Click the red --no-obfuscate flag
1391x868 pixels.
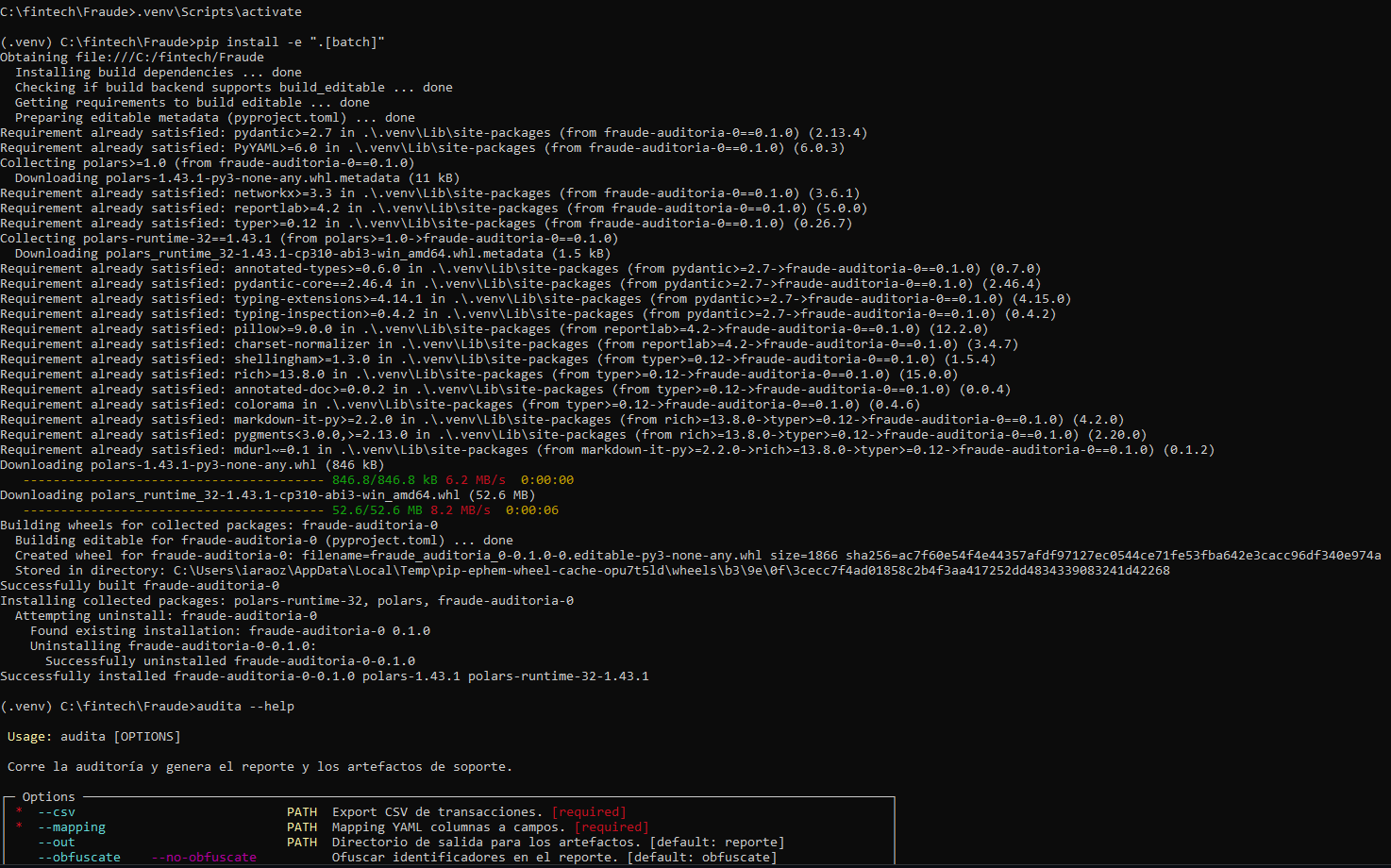click(x=204, y=858)
